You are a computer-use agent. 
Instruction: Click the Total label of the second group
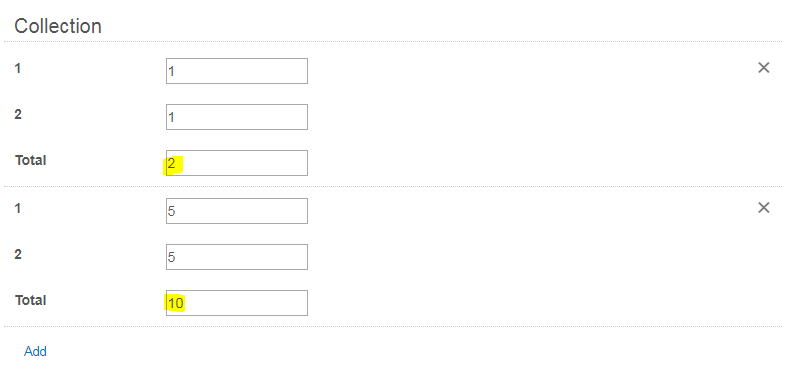point(31,300)
